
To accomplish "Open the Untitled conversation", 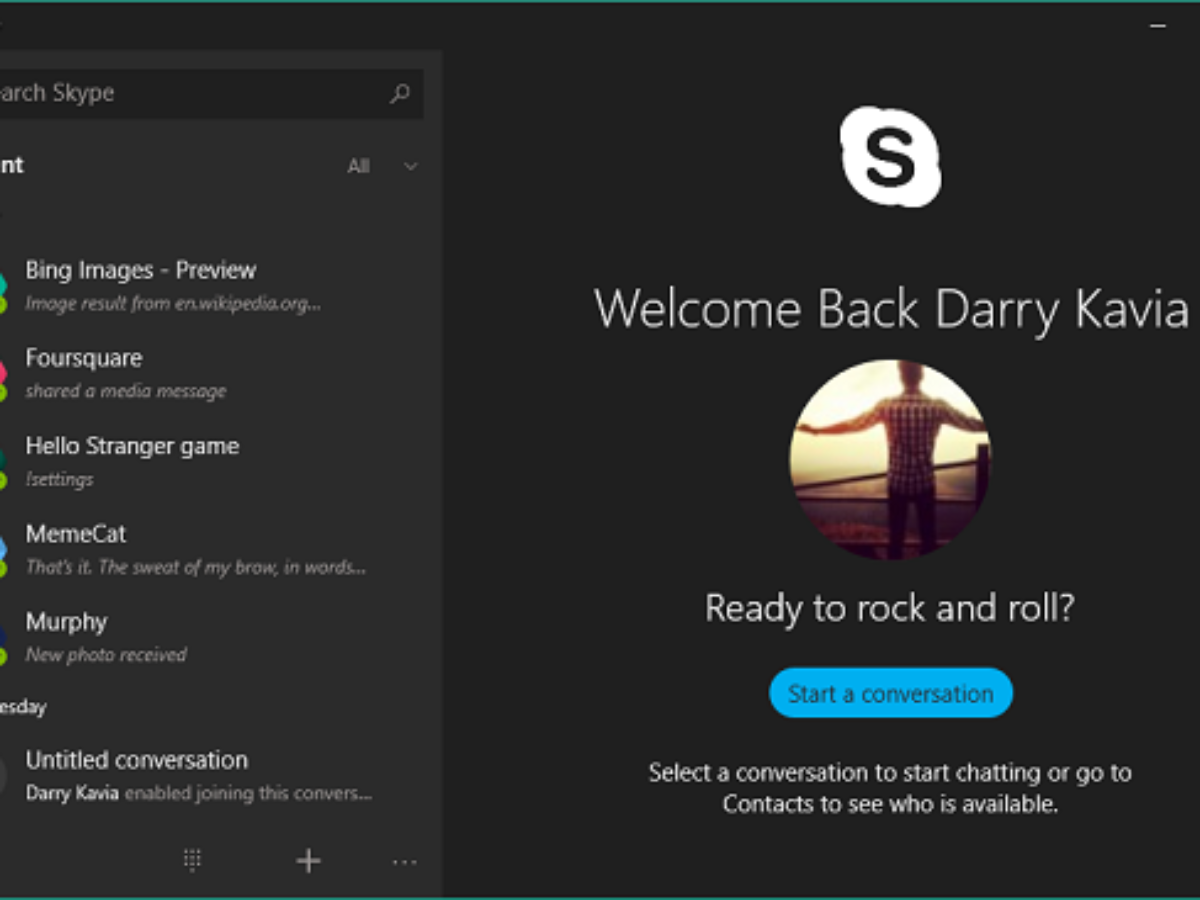I will (x=220, y=775).
